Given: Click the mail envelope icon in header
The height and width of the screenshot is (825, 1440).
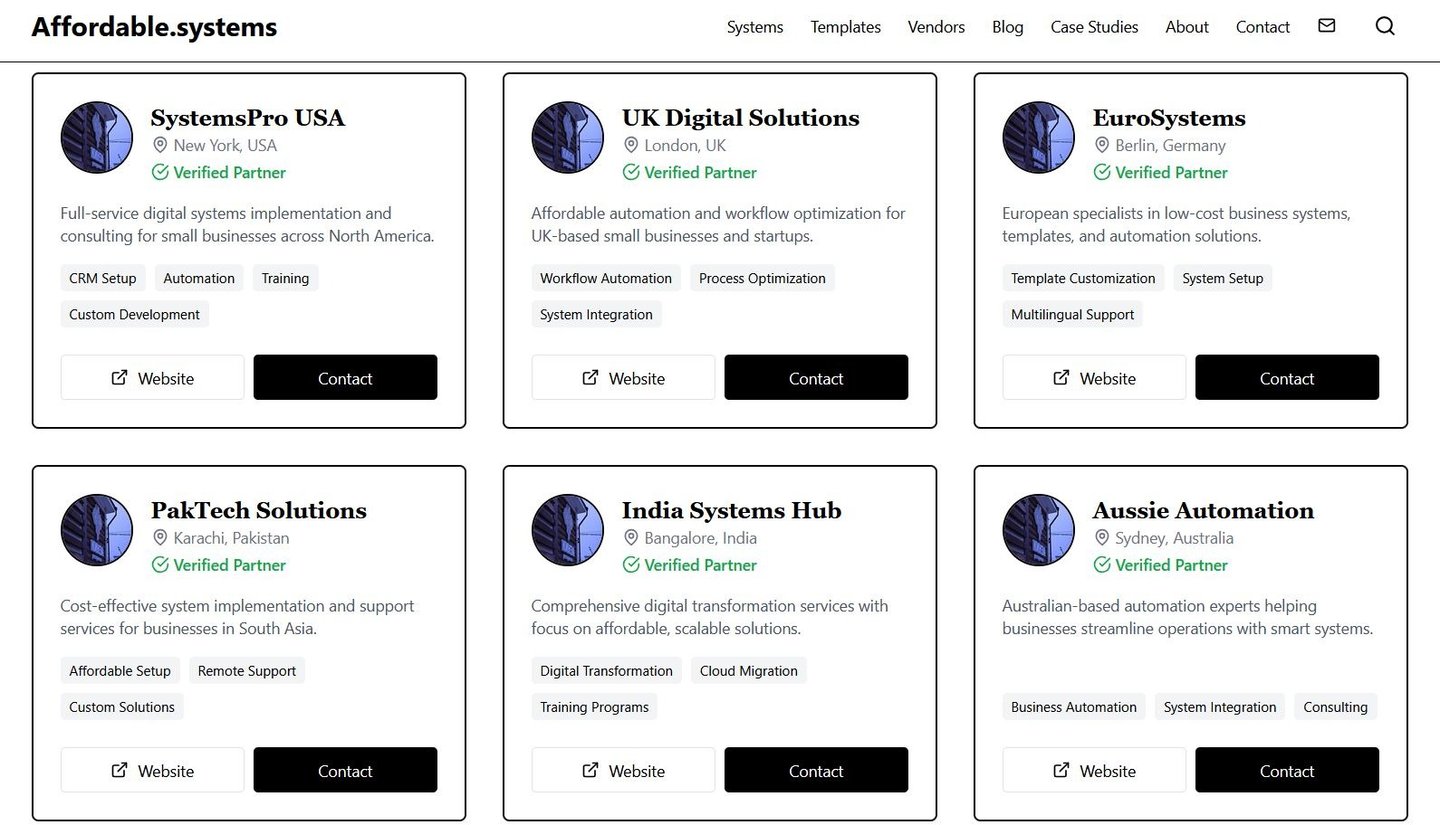Looking at the screenshot, I should point(1326,26).
